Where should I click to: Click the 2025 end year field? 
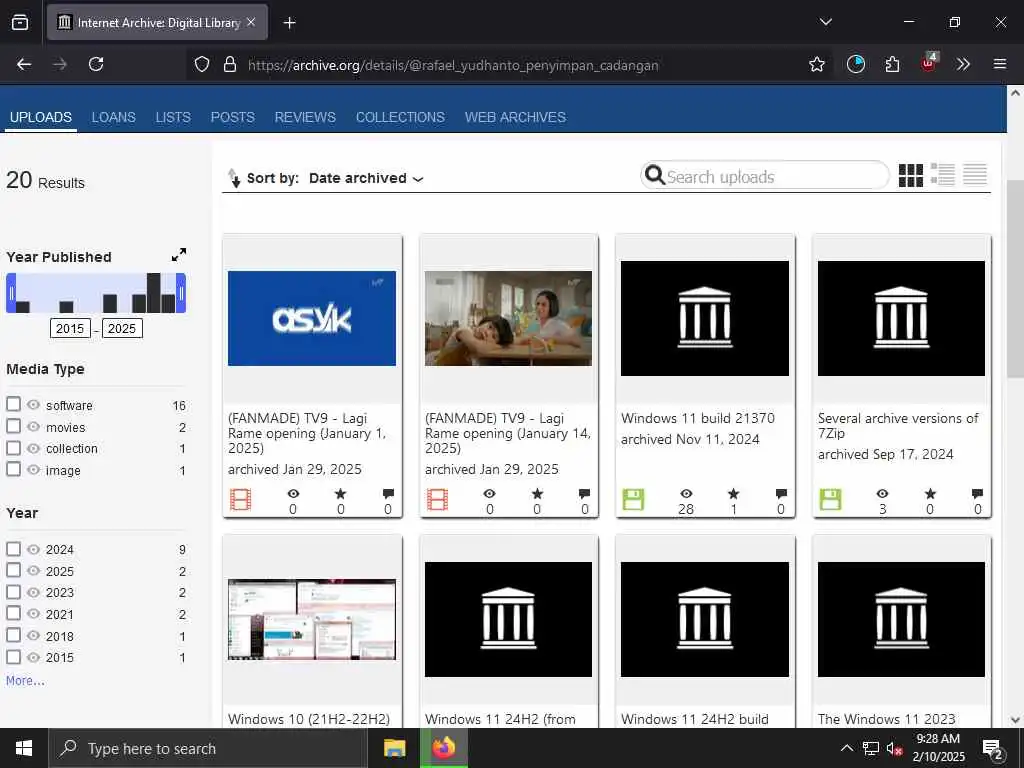click(122, 328)
